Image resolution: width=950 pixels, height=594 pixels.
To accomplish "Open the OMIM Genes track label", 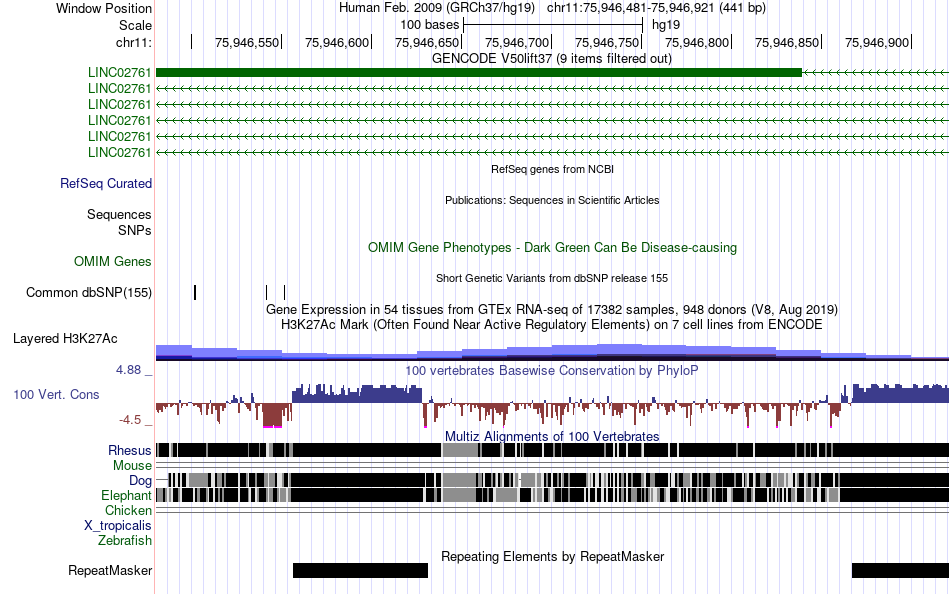I will click(113, 262).
